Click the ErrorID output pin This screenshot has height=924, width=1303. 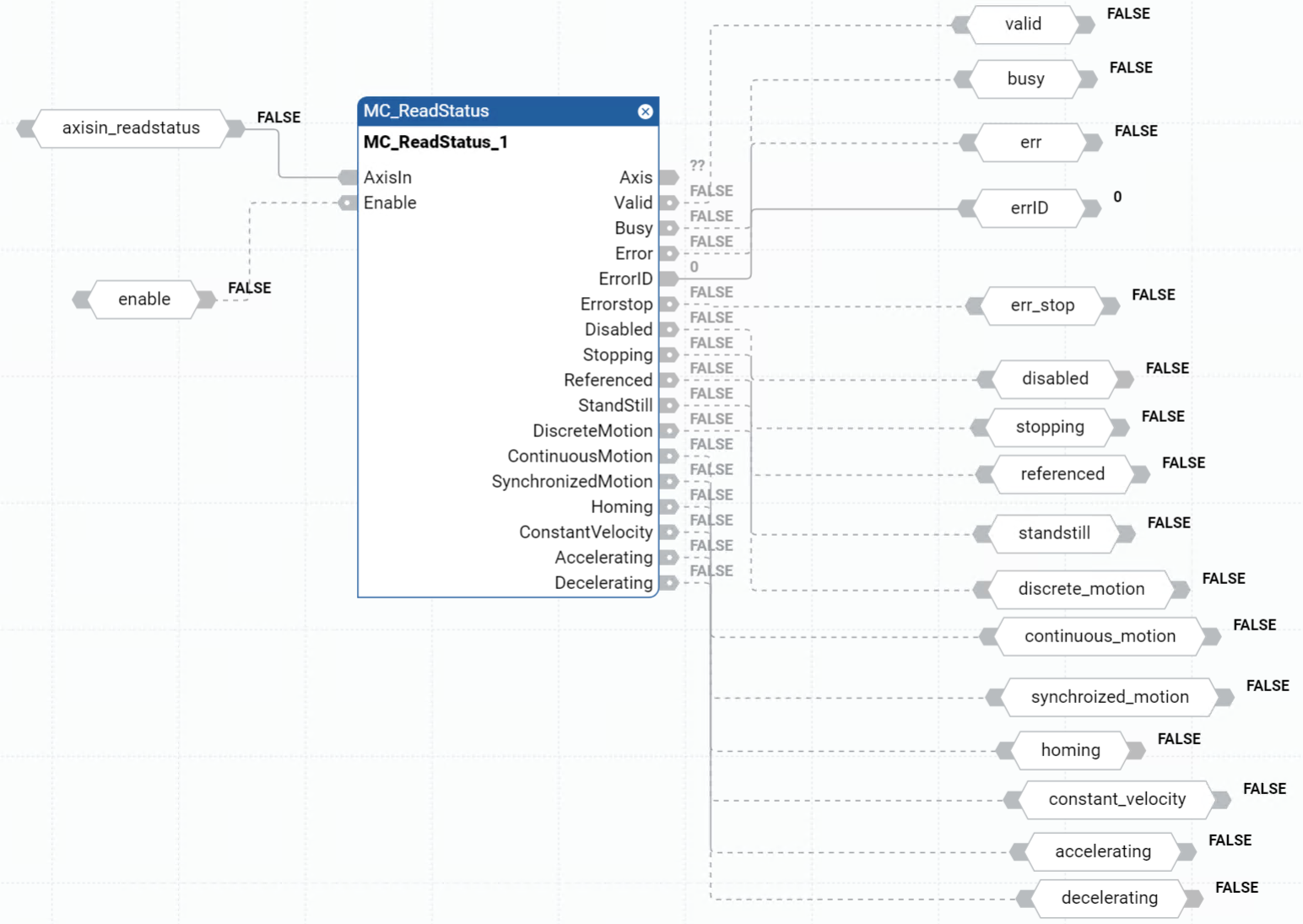point(668,278)
